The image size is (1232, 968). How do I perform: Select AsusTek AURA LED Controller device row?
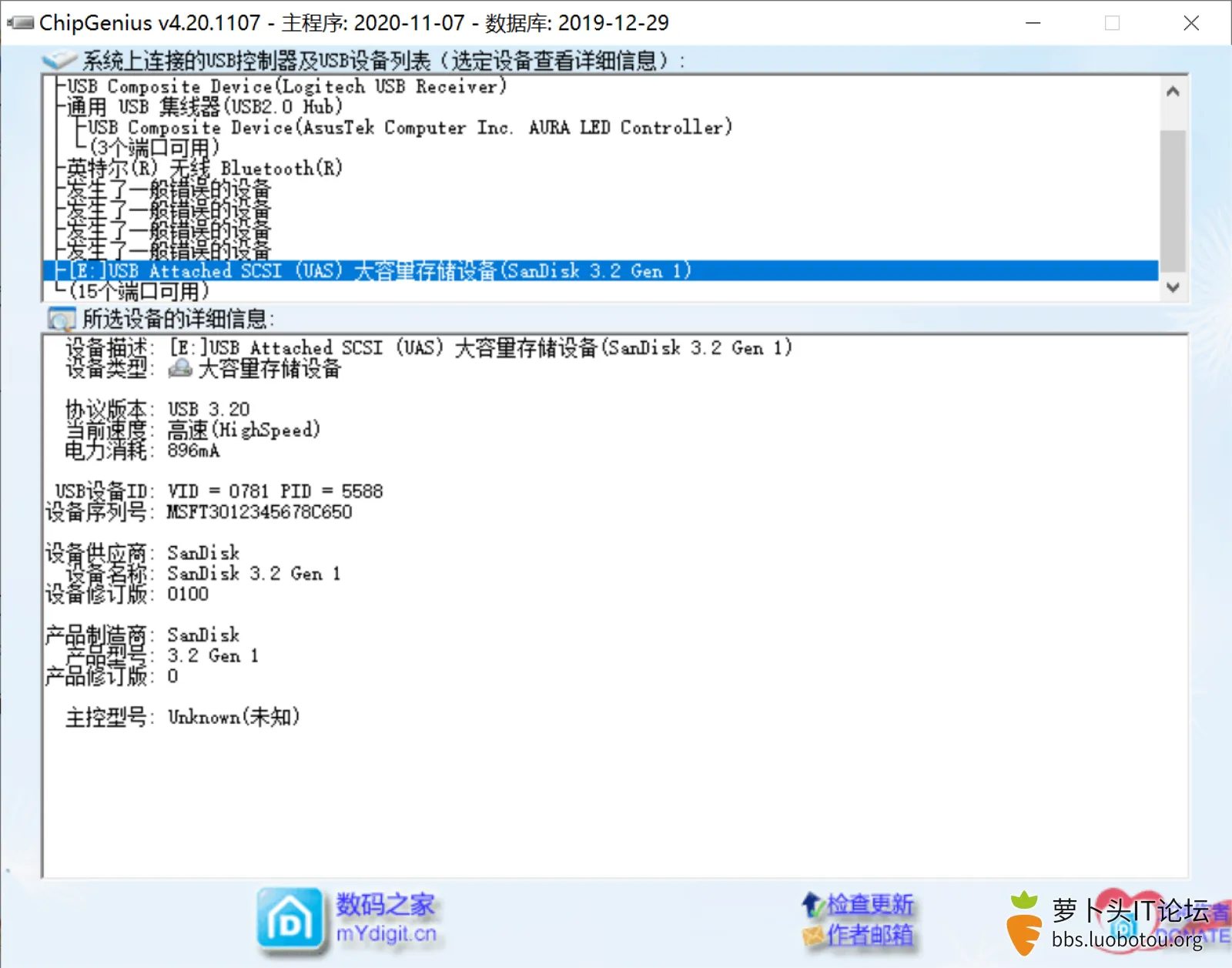pos(410,127)
